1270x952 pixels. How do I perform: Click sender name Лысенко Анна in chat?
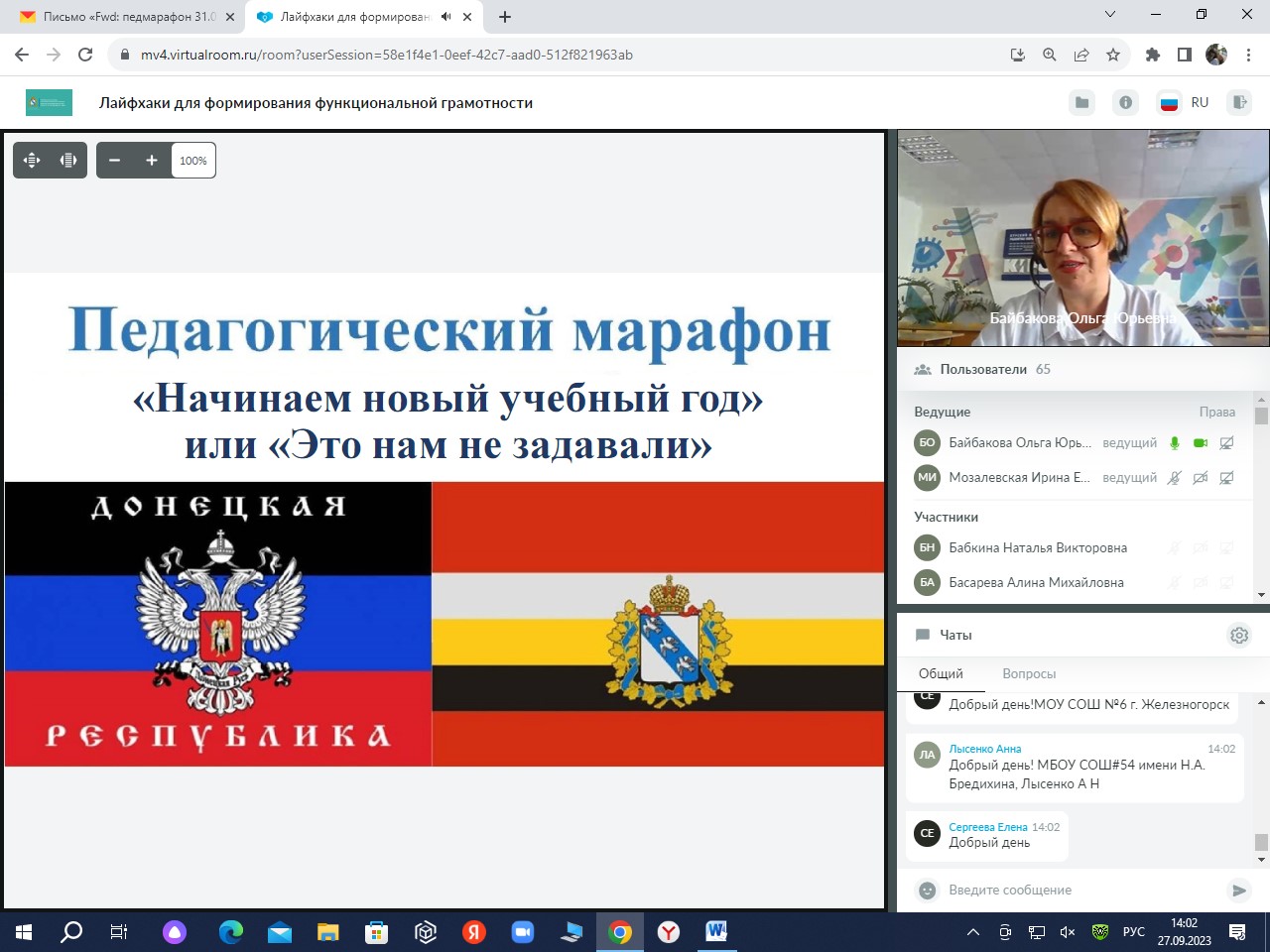point(984,749)
